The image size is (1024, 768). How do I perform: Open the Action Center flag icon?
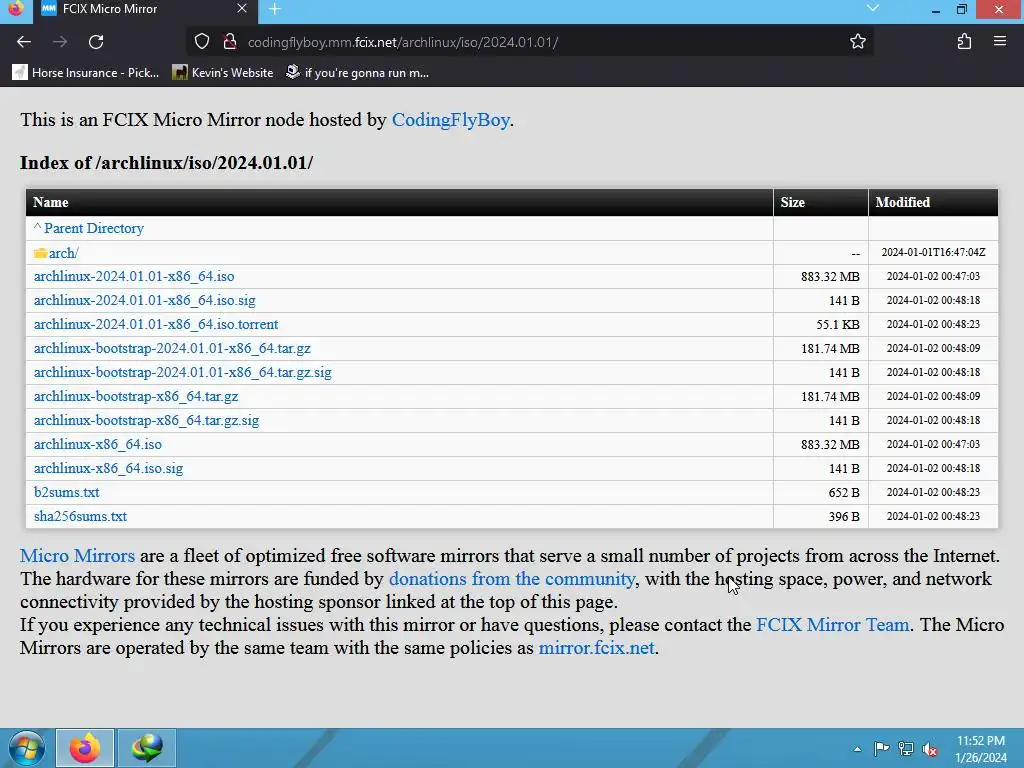(881, 749)
